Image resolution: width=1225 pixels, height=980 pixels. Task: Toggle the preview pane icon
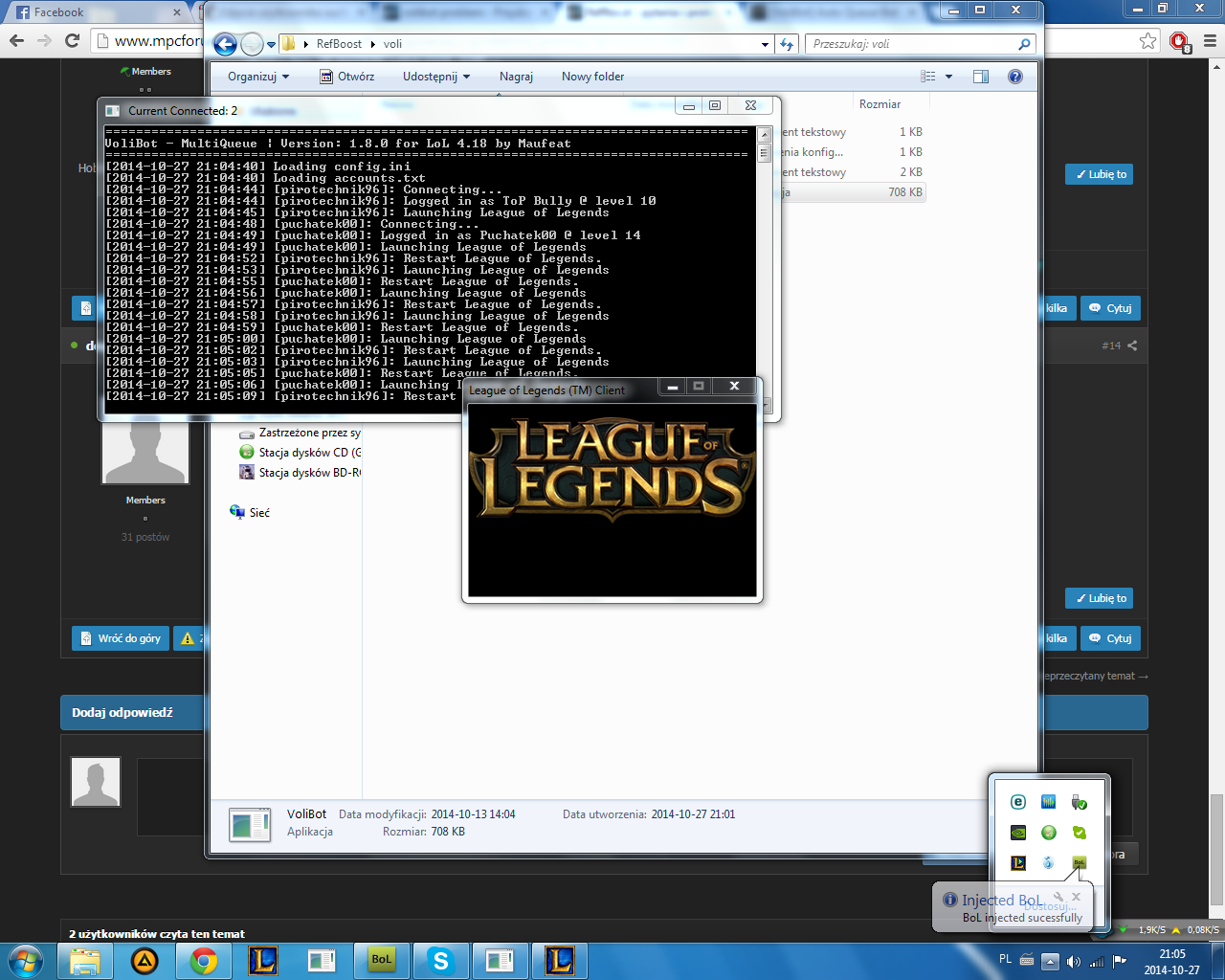click(981, 77)
